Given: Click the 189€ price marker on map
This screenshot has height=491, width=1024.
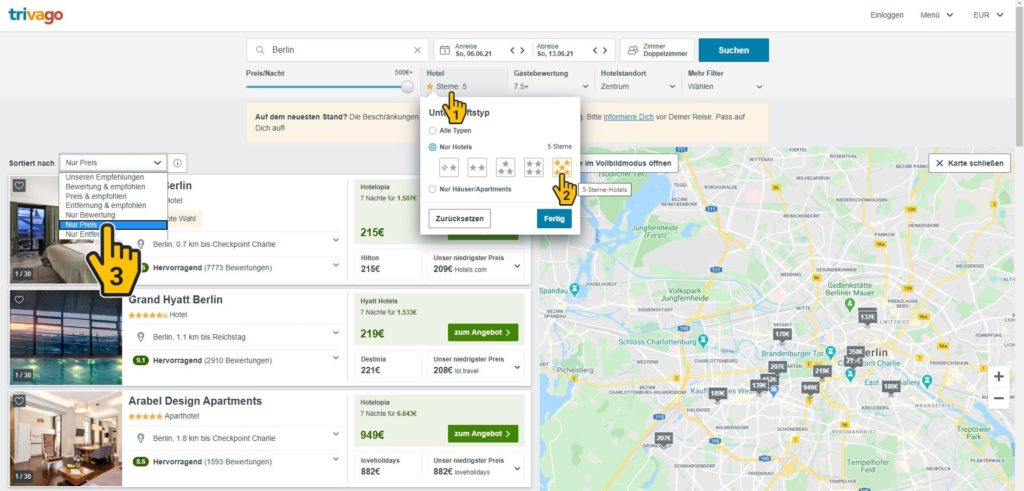Looking at the screenshot, I should (x=718, y=393).
